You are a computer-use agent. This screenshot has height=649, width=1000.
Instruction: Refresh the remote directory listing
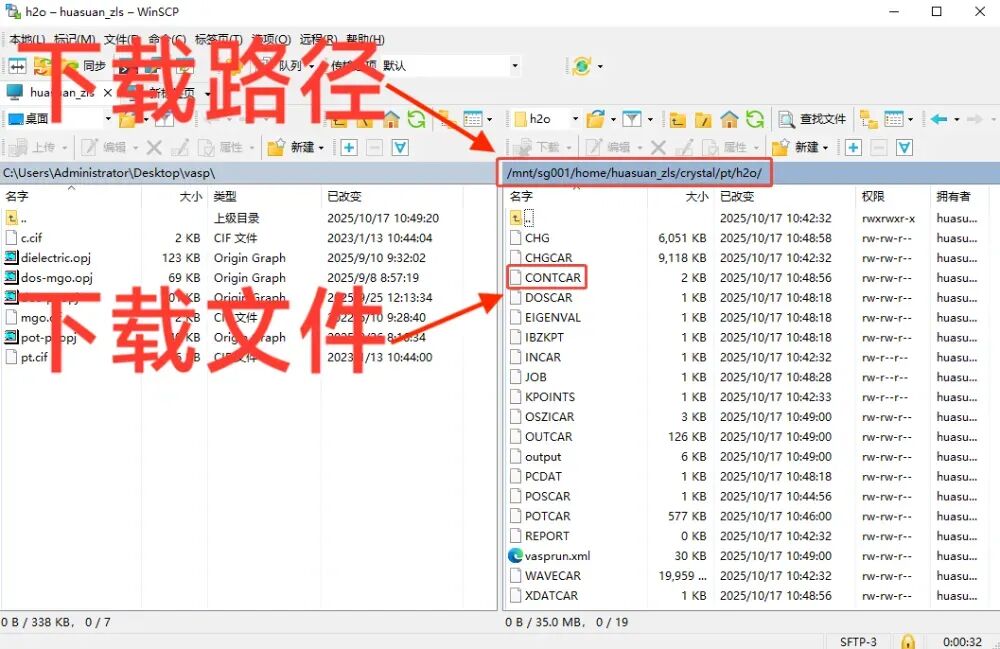[755, 119]
